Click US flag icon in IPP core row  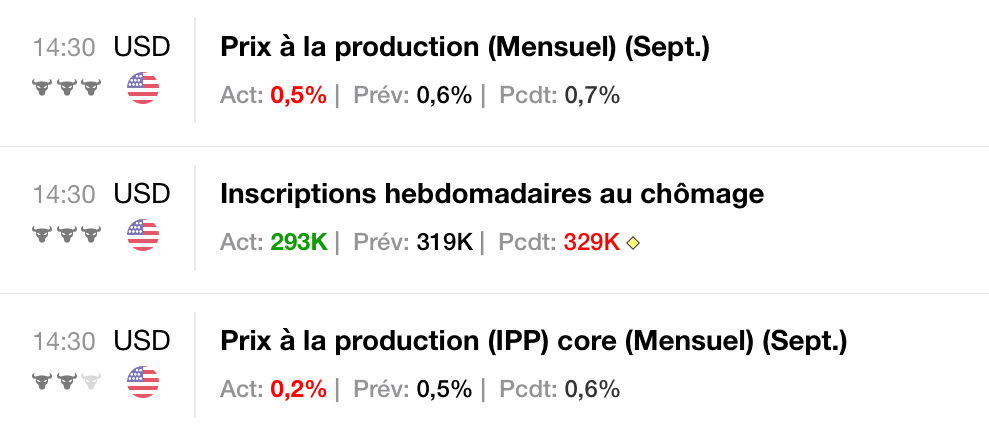(143, 382)
